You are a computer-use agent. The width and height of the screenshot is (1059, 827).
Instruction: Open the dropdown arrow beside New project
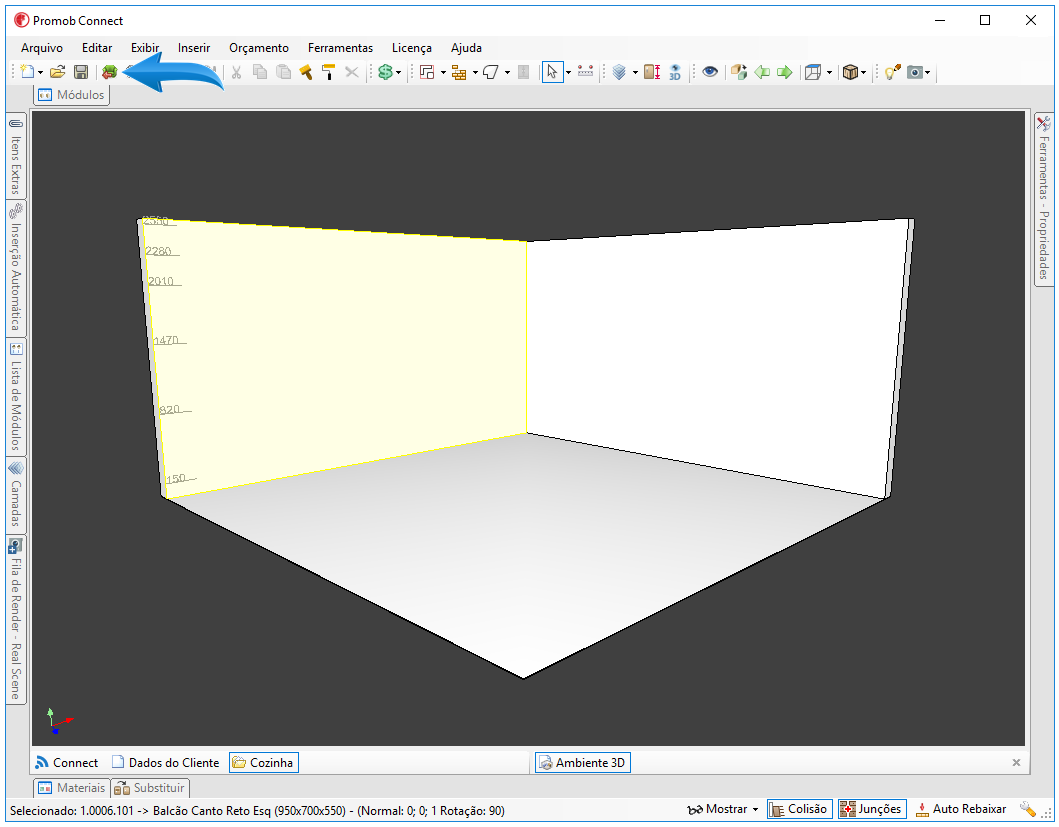(x=41, y=72)
